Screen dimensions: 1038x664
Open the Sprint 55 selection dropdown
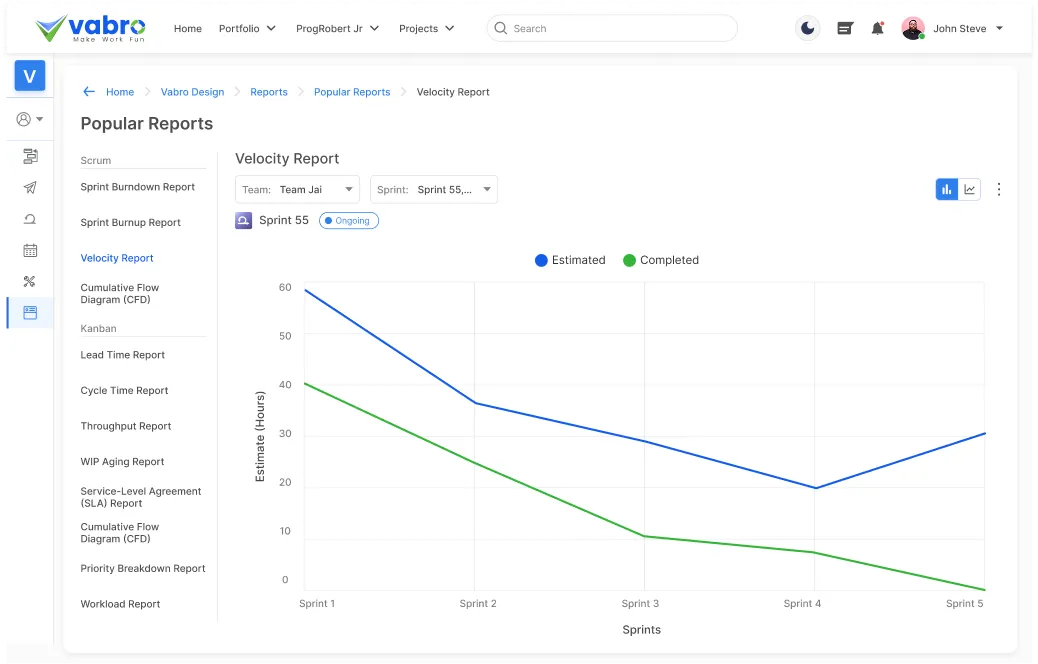coord(434,189)
